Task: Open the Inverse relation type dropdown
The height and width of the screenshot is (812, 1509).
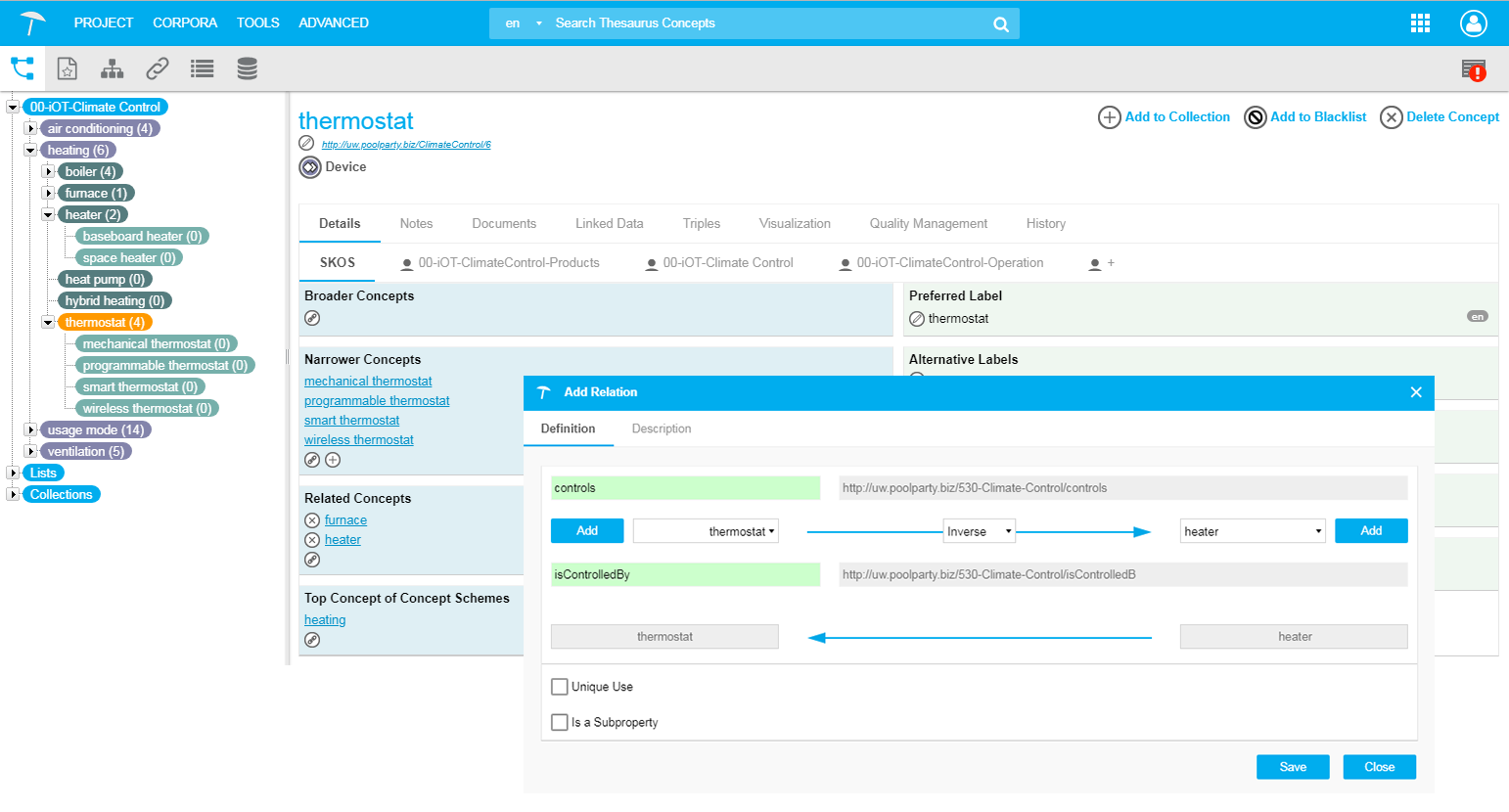Action: click(980, 531)
